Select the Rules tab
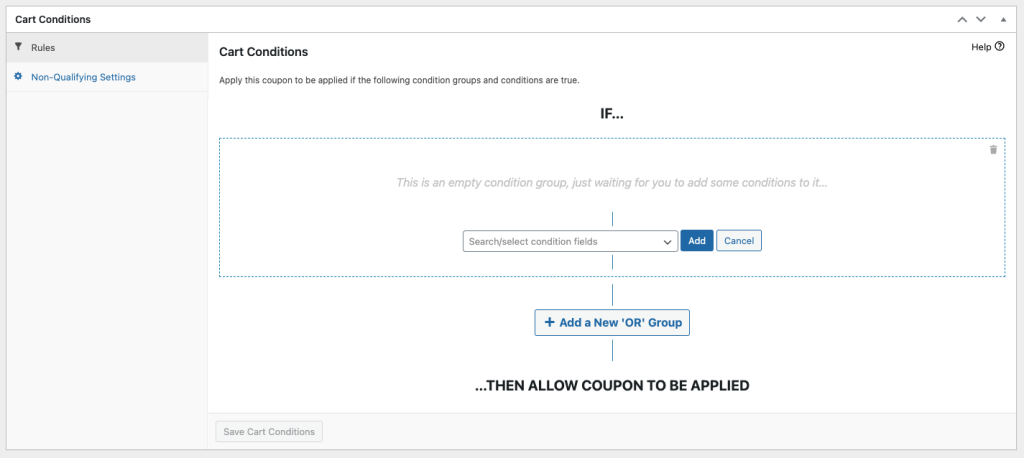The image size is (1024, 458). tap(107, 48)
